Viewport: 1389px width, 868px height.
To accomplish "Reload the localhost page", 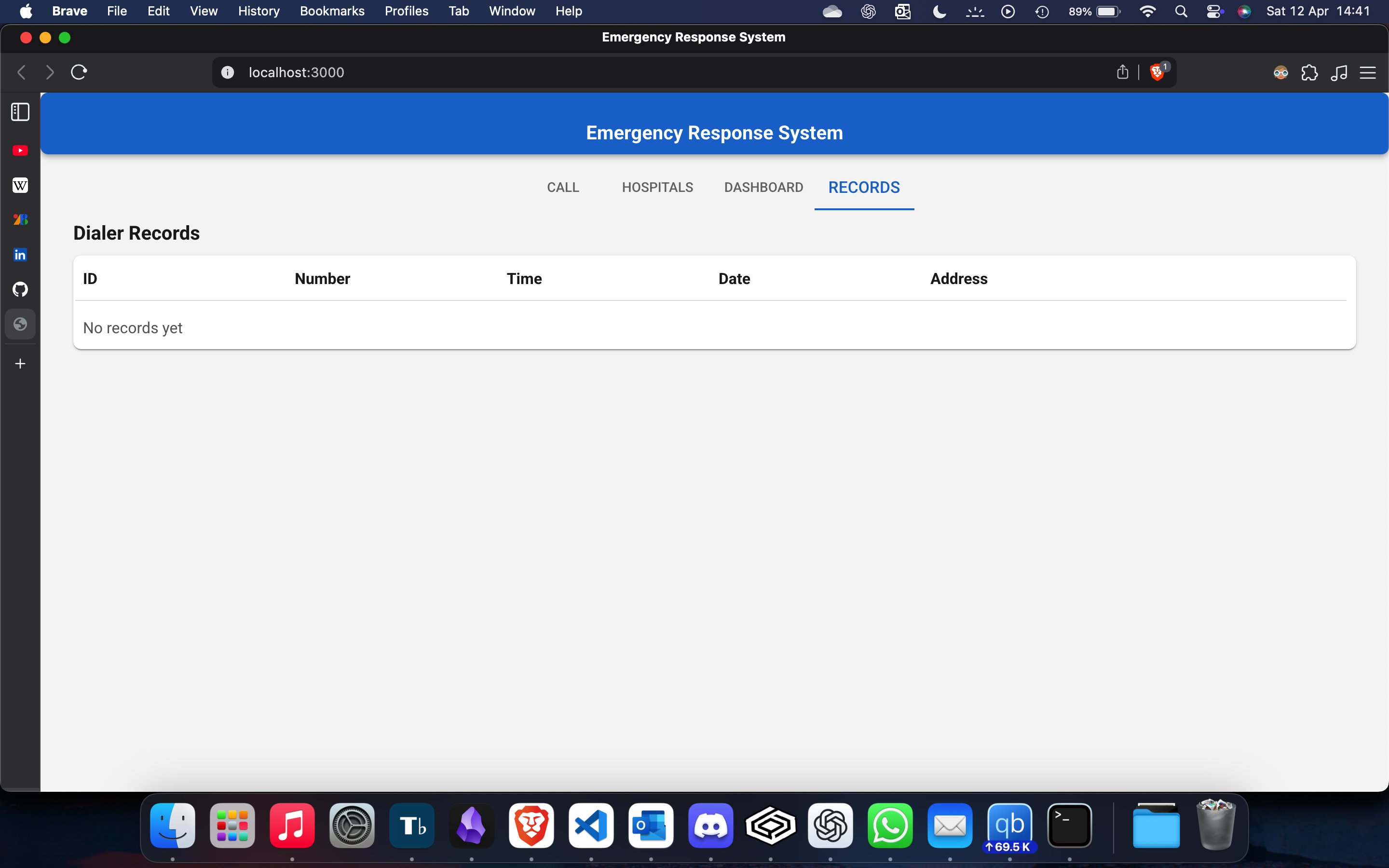I will point(79,72).
